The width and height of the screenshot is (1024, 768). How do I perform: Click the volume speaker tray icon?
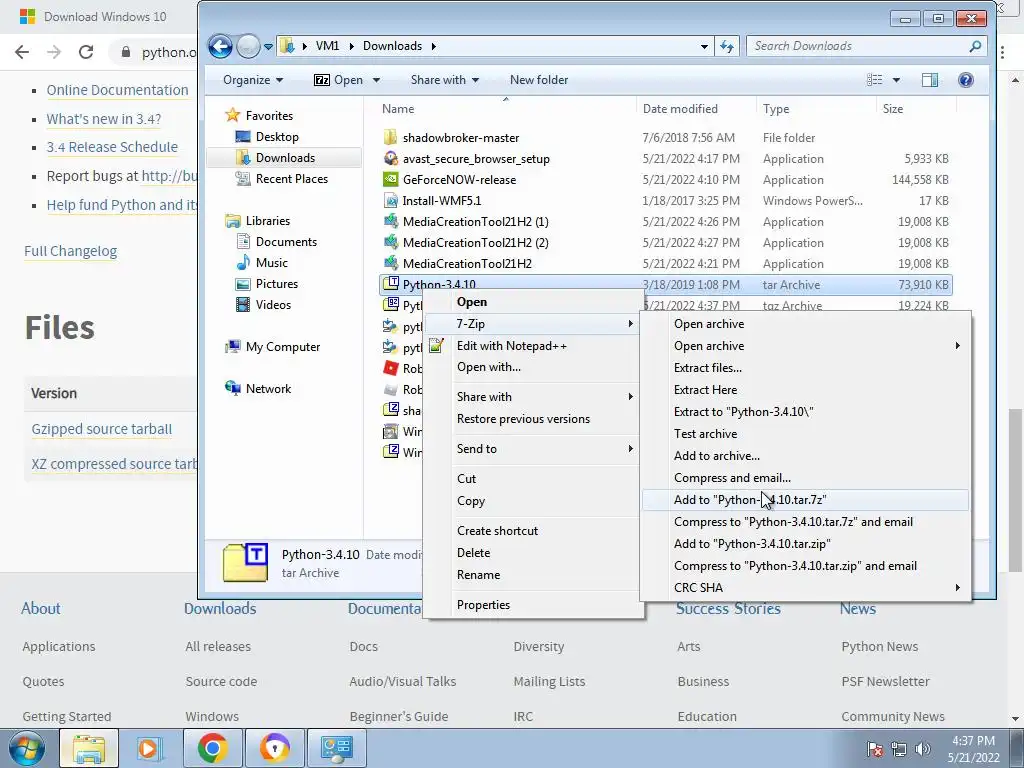[x=923, y=749]
